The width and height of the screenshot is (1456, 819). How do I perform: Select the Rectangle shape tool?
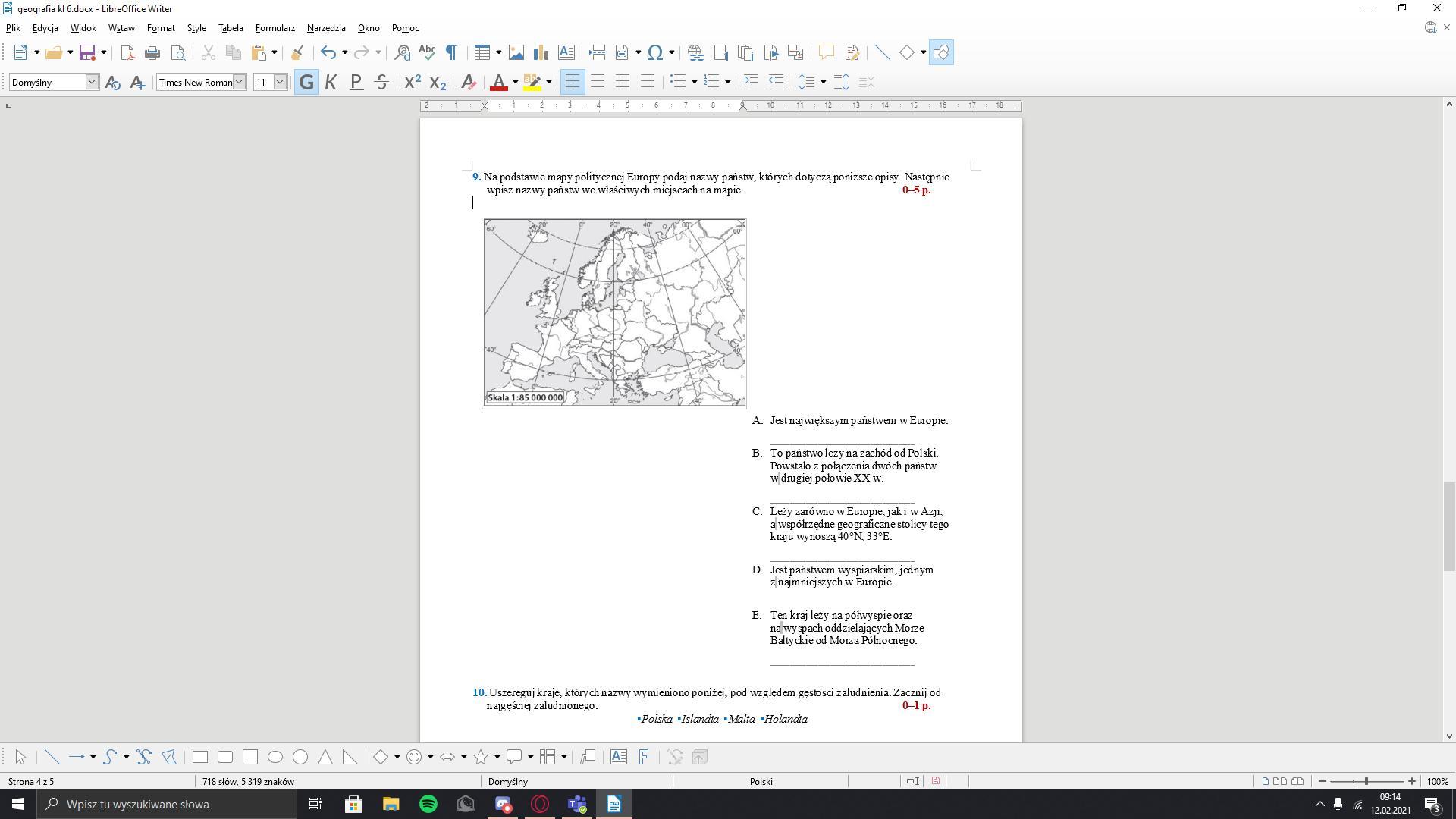pos(200,757)
